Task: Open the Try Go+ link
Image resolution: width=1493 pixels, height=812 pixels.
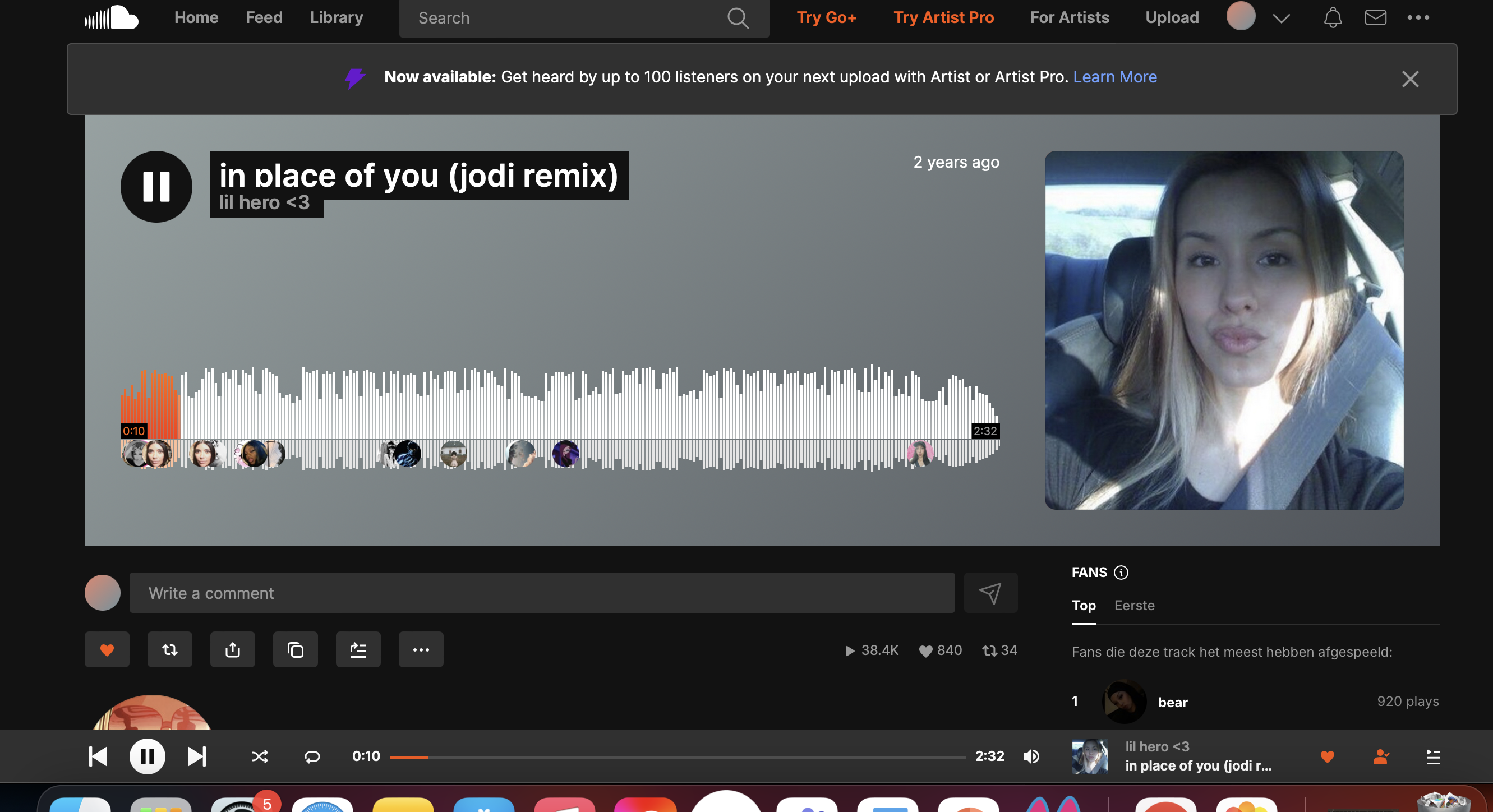Action: coord(826,17)
